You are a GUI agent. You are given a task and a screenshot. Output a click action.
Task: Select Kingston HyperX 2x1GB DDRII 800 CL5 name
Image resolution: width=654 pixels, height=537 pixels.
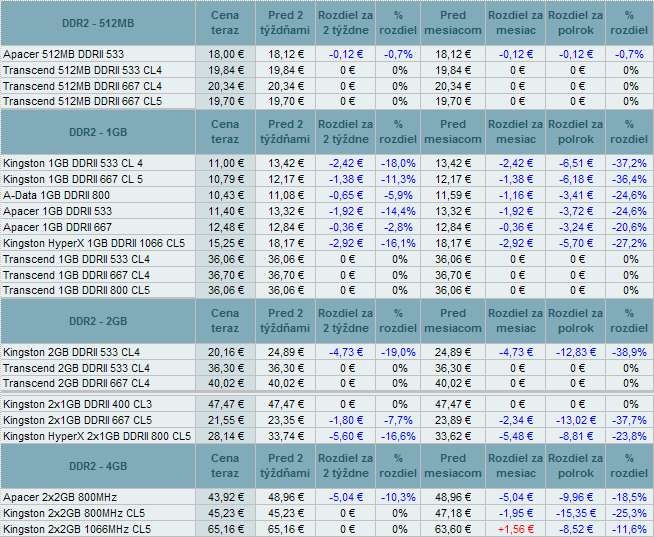(97, 436)
